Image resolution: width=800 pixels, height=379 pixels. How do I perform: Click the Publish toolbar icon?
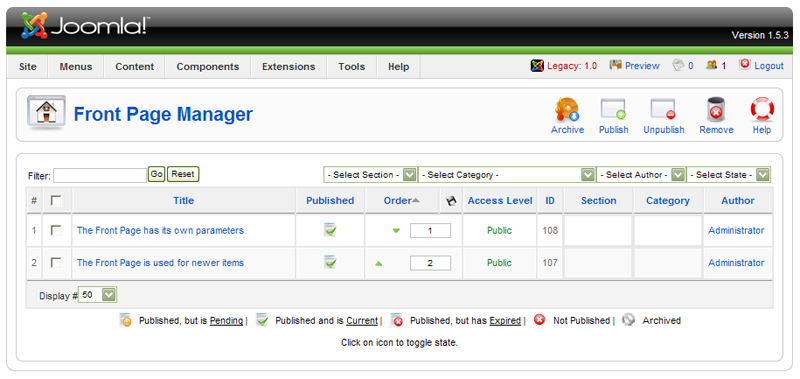click(613, 109)
